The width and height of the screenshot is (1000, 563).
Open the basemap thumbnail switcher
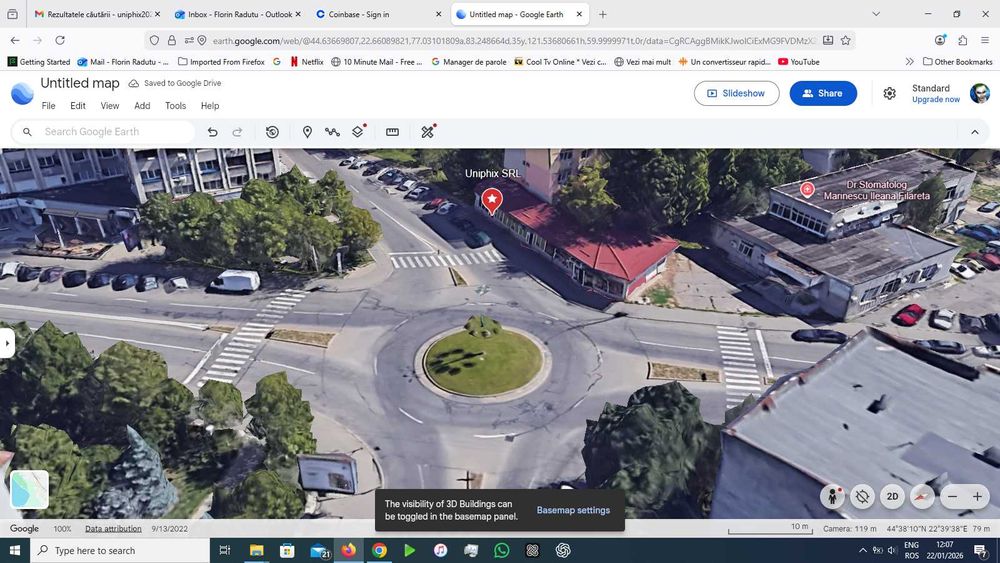[29, 489]
